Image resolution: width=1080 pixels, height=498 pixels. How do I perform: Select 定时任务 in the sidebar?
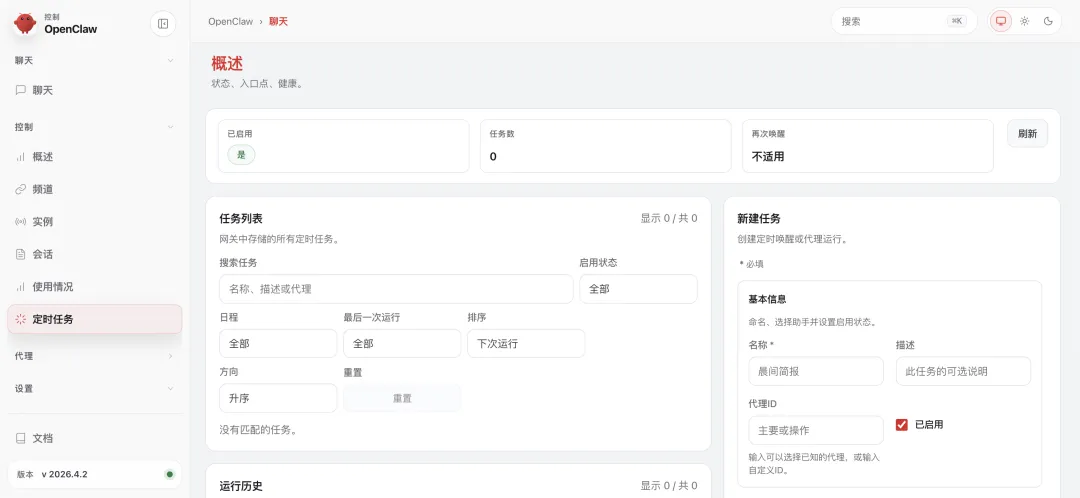[x=95, y=320]
